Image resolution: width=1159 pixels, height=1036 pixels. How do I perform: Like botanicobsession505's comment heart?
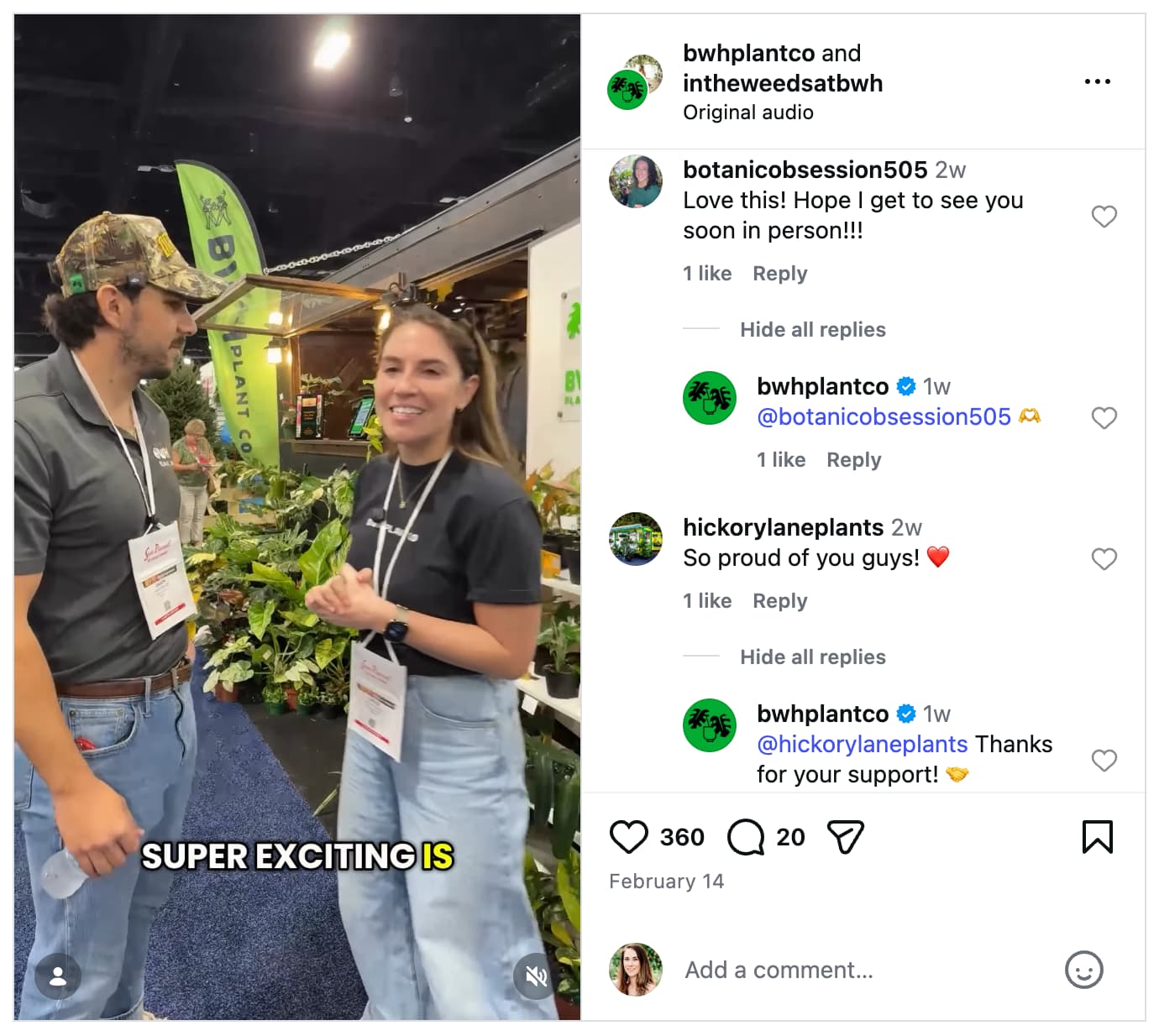pyautogui.click(x=1104, y=217)
